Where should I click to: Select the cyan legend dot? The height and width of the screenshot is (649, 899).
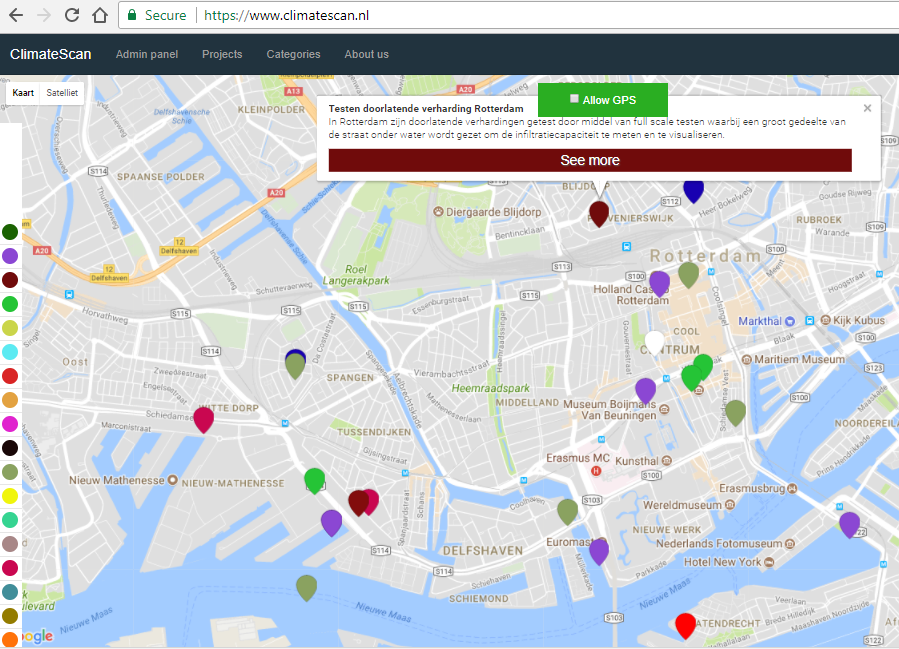(10, 352)
